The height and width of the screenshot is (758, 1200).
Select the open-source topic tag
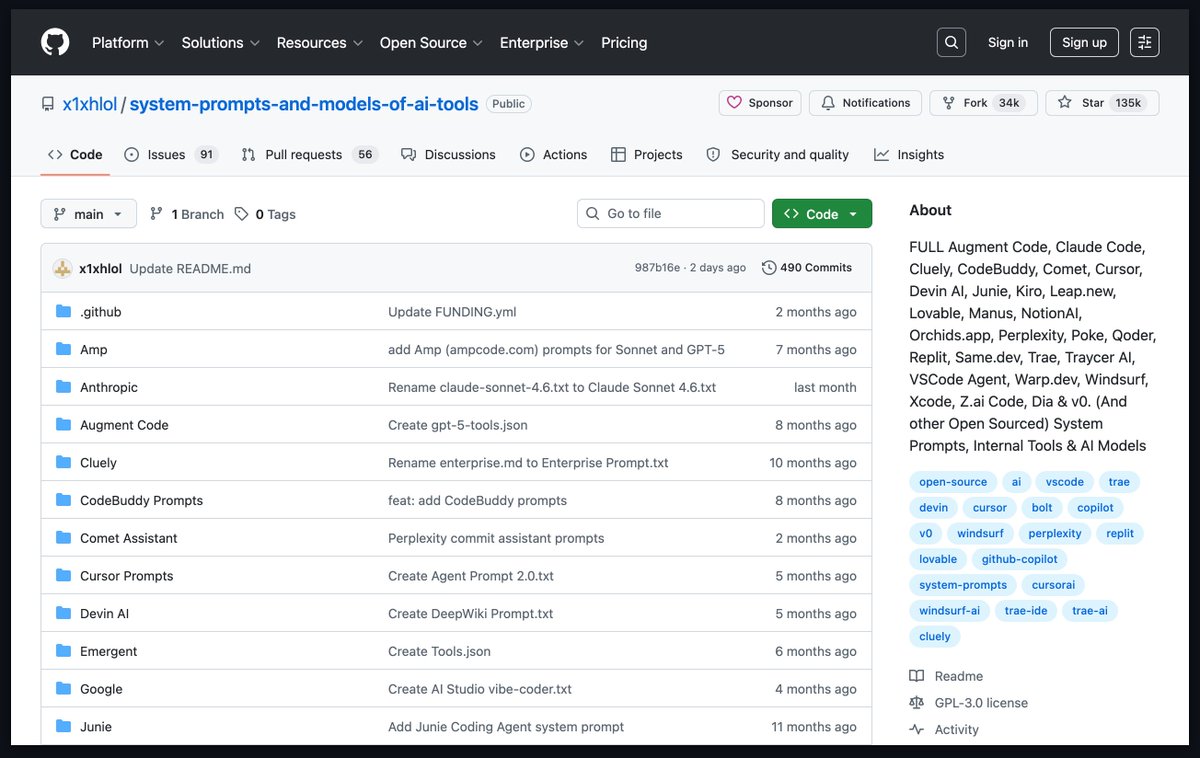click(x=953, y=482)
